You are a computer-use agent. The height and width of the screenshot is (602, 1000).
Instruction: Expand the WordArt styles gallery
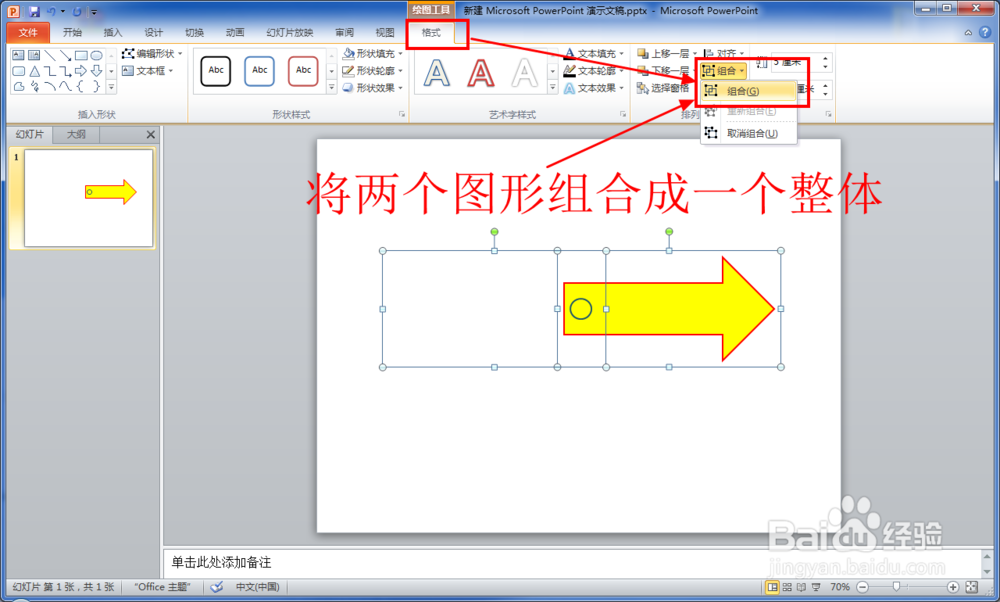coord(553,87)
